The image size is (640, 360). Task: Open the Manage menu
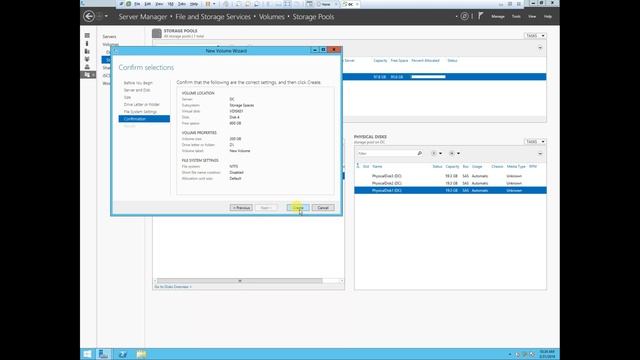(498, 16)
